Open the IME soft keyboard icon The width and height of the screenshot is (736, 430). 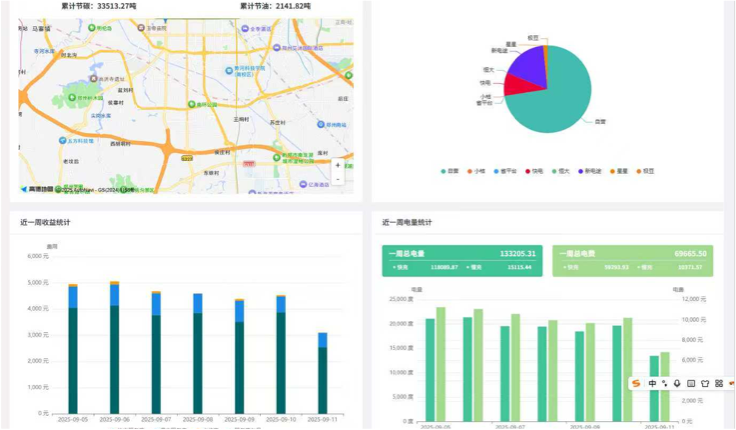(x=691, y=383)
